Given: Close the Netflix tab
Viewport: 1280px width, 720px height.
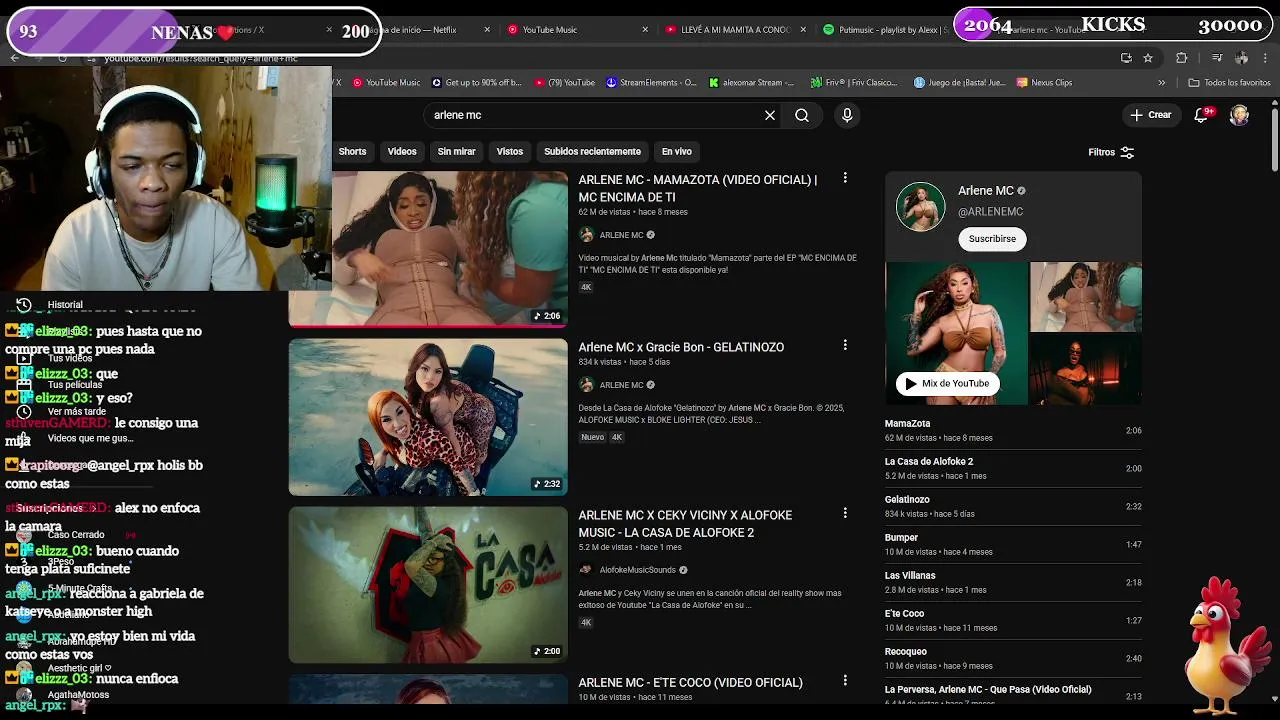Looking at the screenshot, I should [487, 30].
